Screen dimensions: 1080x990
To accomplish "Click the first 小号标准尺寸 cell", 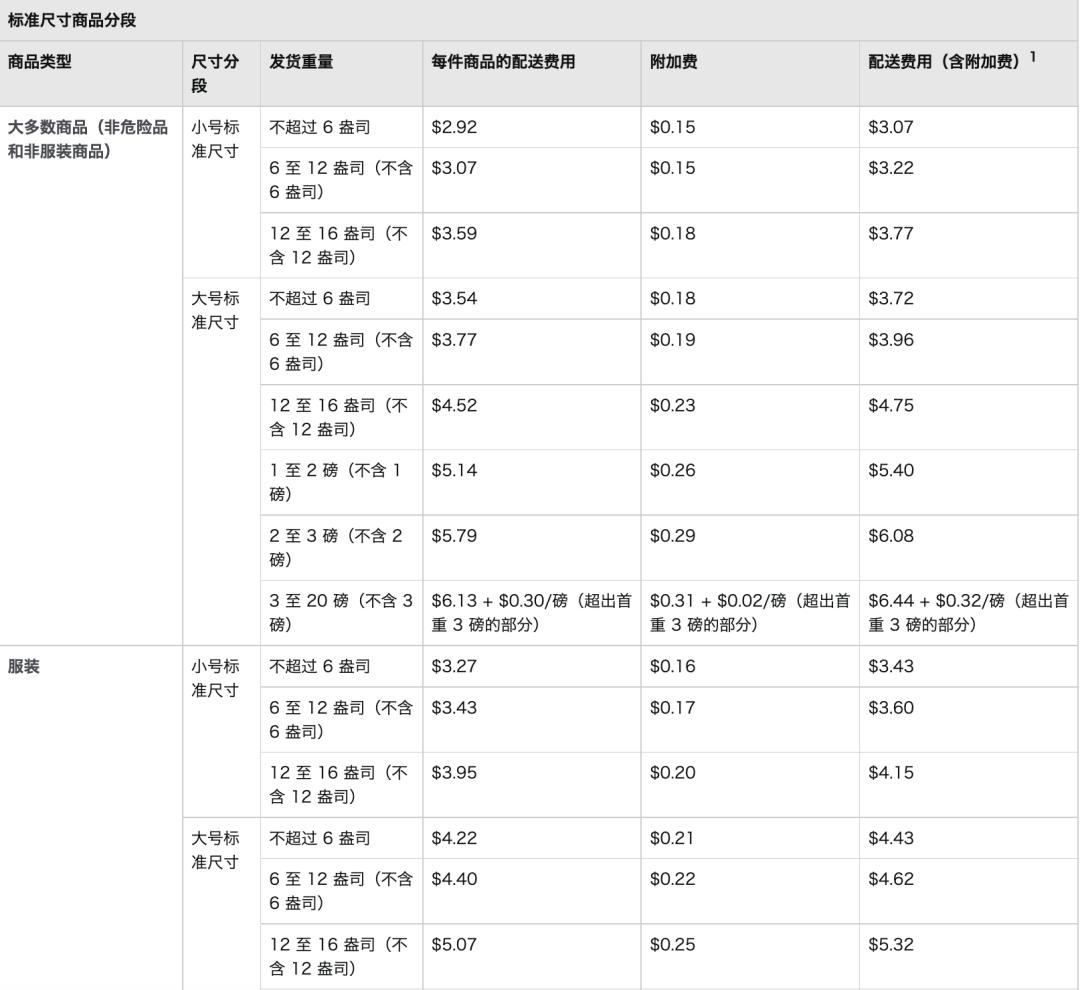I will pos(215,137).
